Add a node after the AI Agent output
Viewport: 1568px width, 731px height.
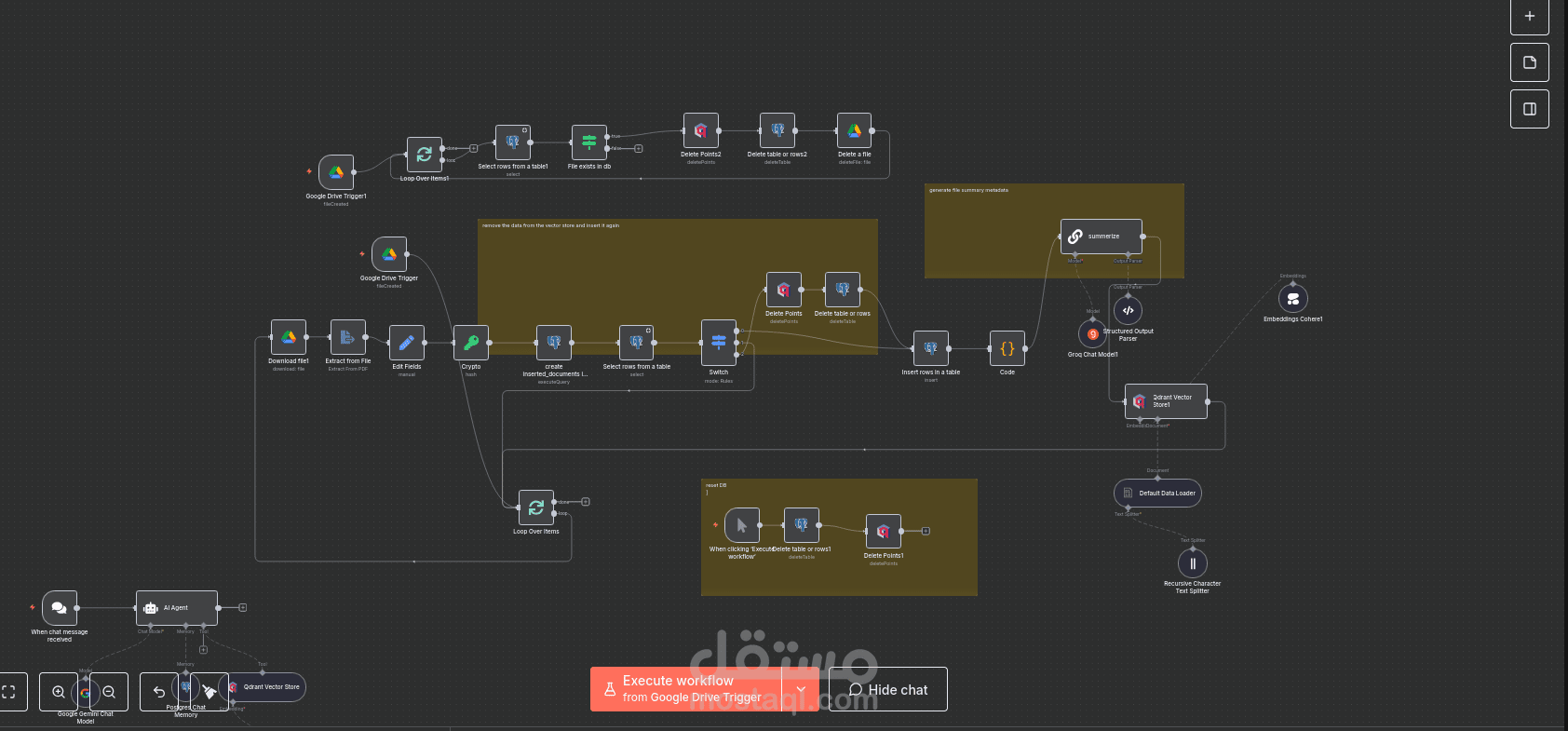[243, 608]
